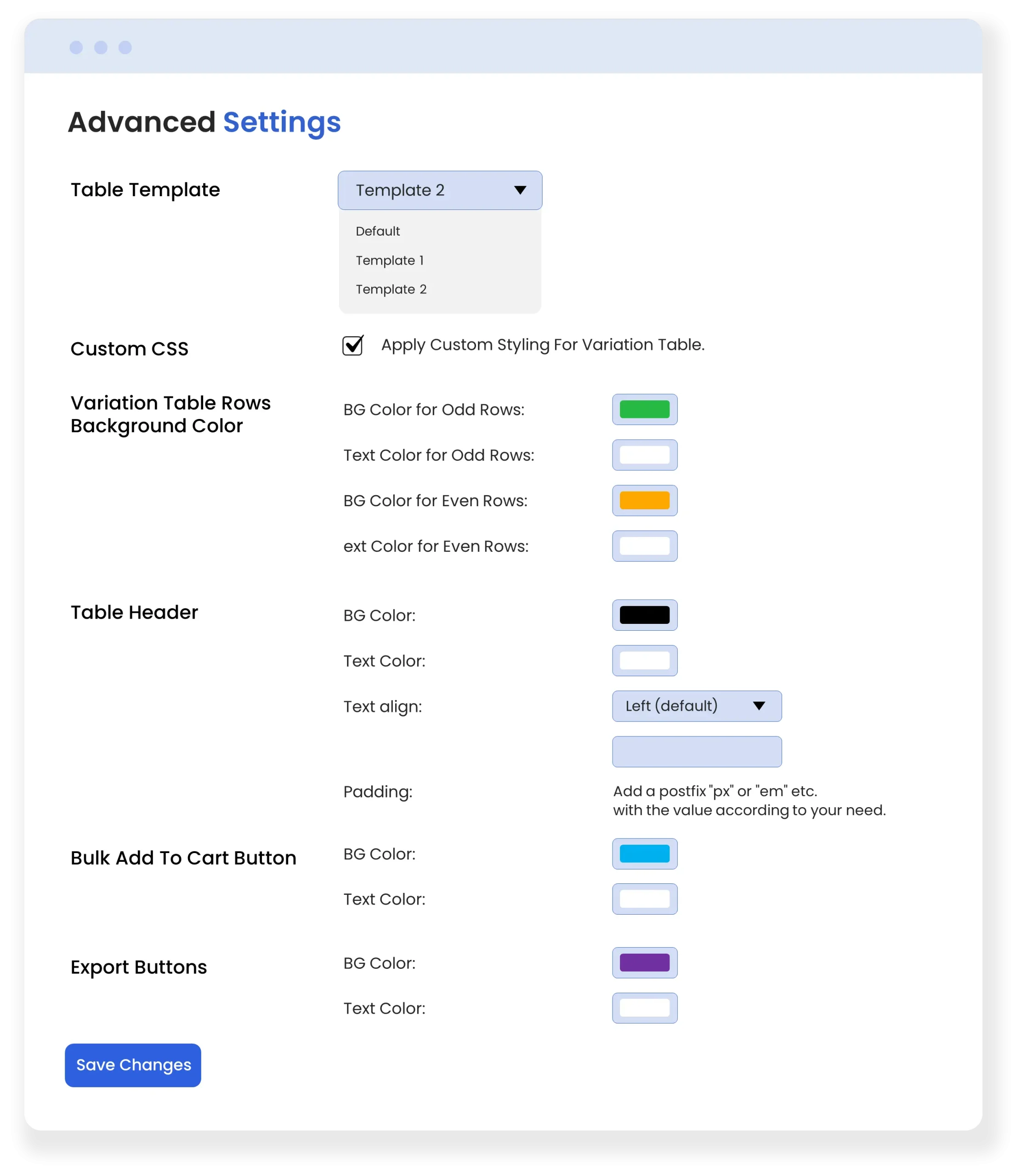Open Bulk Add To Cart text color swatch

(x=644, y=899)
